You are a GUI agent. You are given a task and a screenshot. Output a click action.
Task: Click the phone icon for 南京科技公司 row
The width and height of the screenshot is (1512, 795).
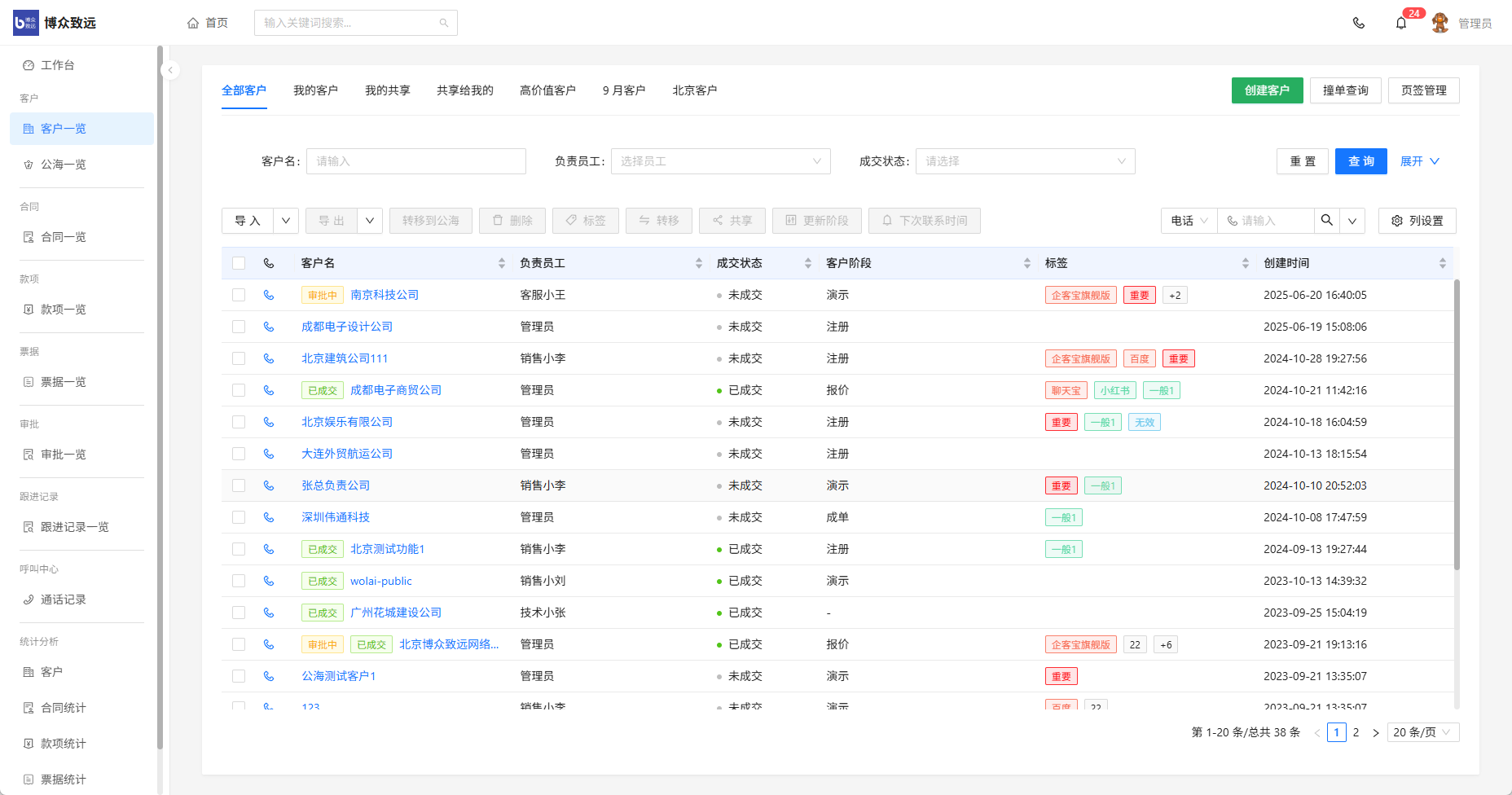click(269, 295)
